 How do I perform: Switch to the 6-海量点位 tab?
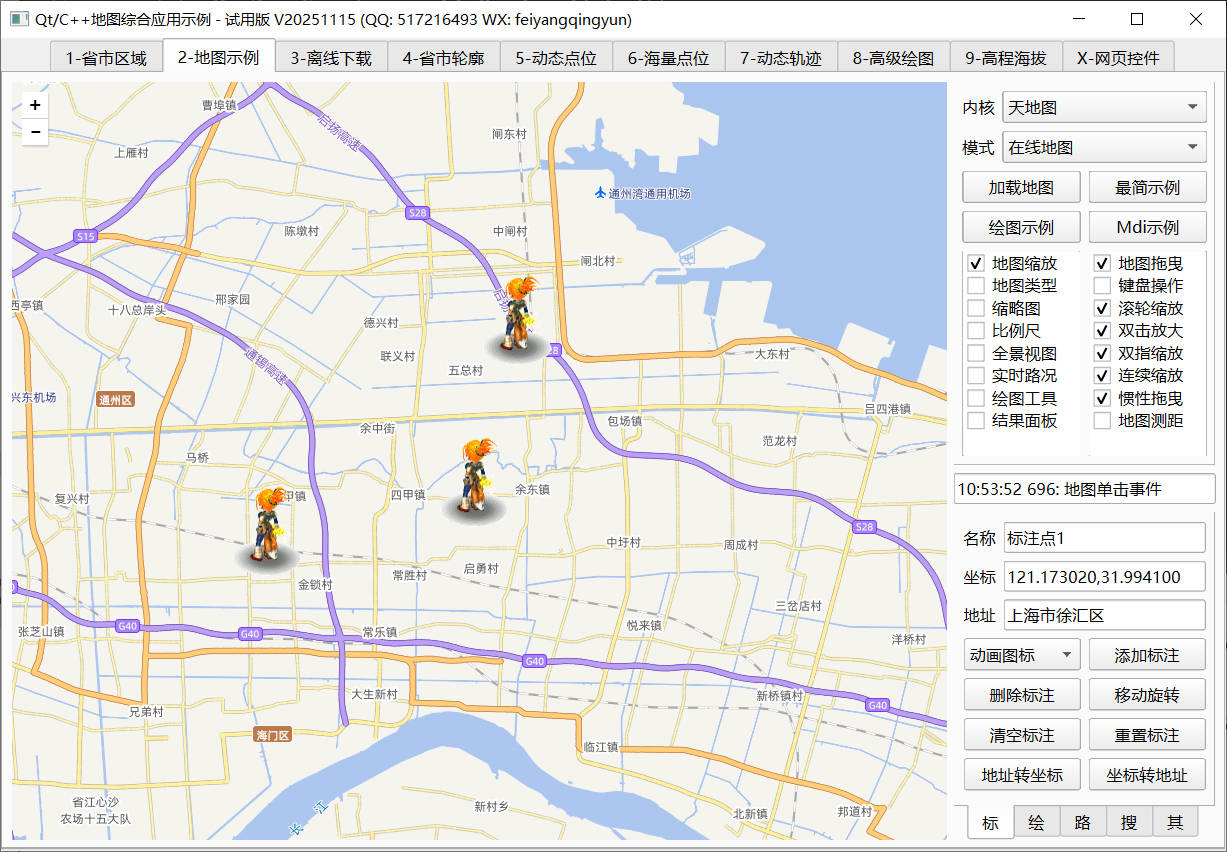669,58
